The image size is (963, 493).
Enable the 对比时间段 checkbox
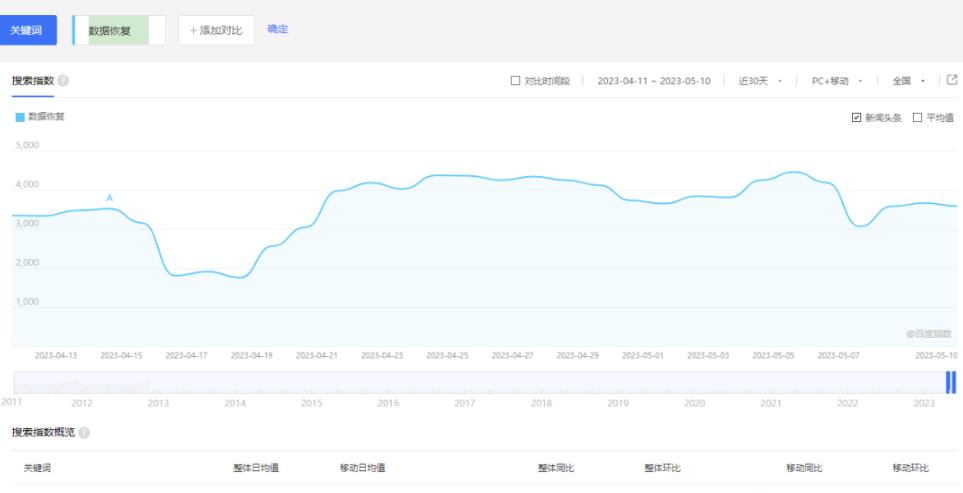pyautogui.click(x=515, y=80)
